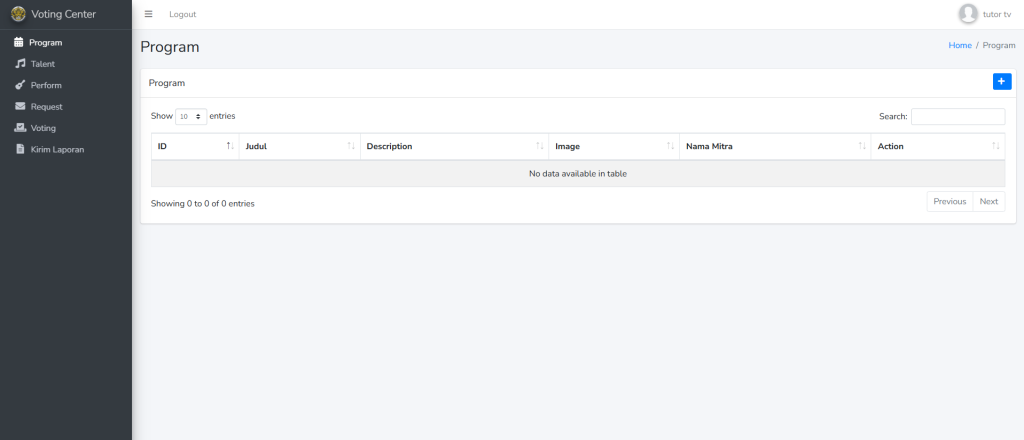Image resolution: width=1024 pixels, height=440 pixels.
Task: Click the document icon for Kirim Laporan
Action: pyautogui.click(x=19, y=149)
